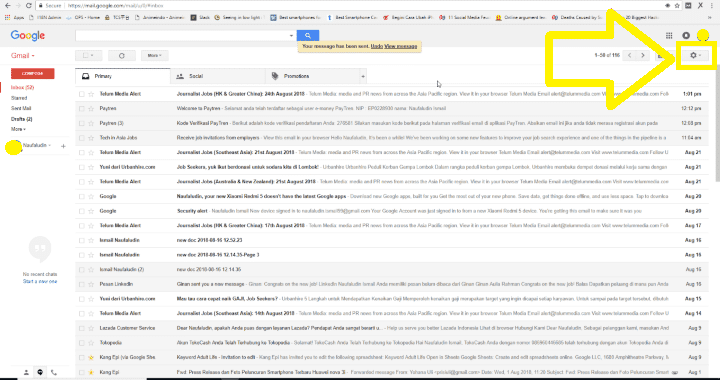Star the Lazada Customer Service email

[x=91, y=328]
